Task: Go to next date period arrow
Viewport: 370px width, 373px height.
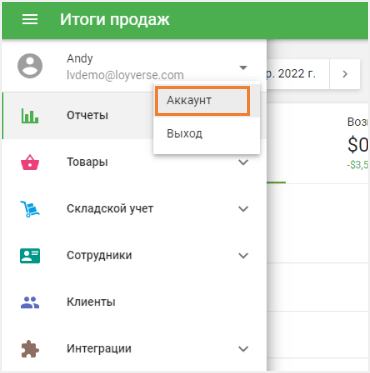Action: point(345,74)
